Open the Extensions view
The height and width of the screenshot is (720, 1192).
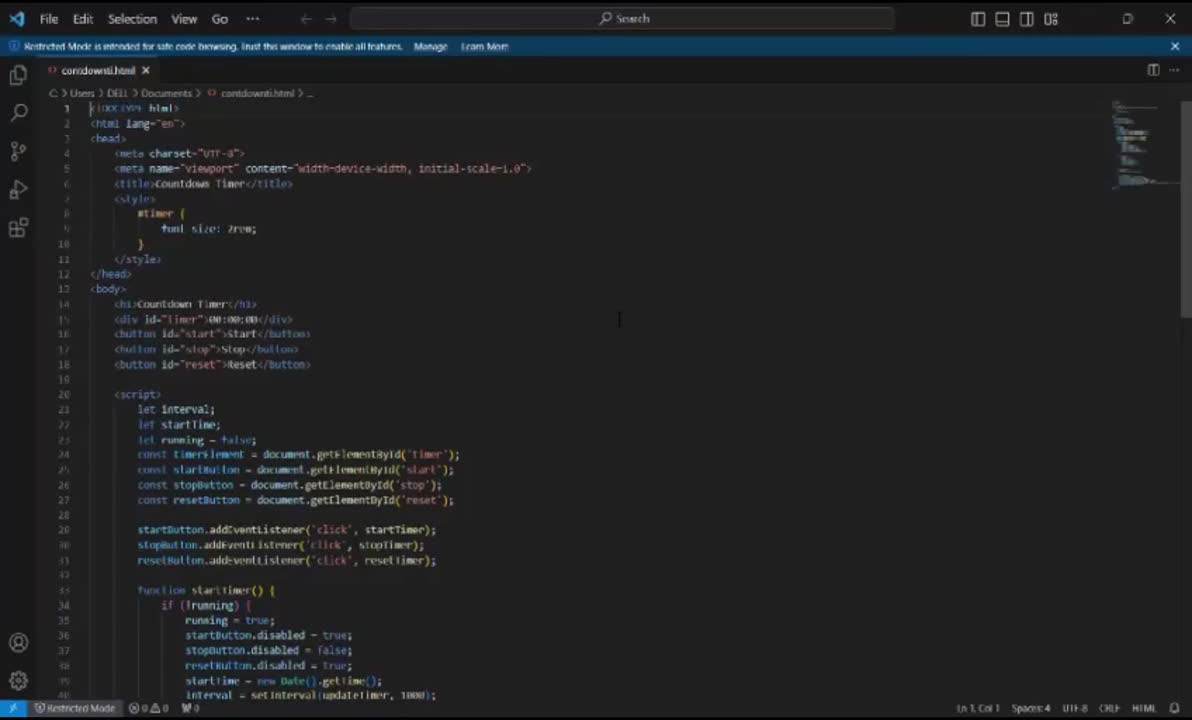(18, 229)
